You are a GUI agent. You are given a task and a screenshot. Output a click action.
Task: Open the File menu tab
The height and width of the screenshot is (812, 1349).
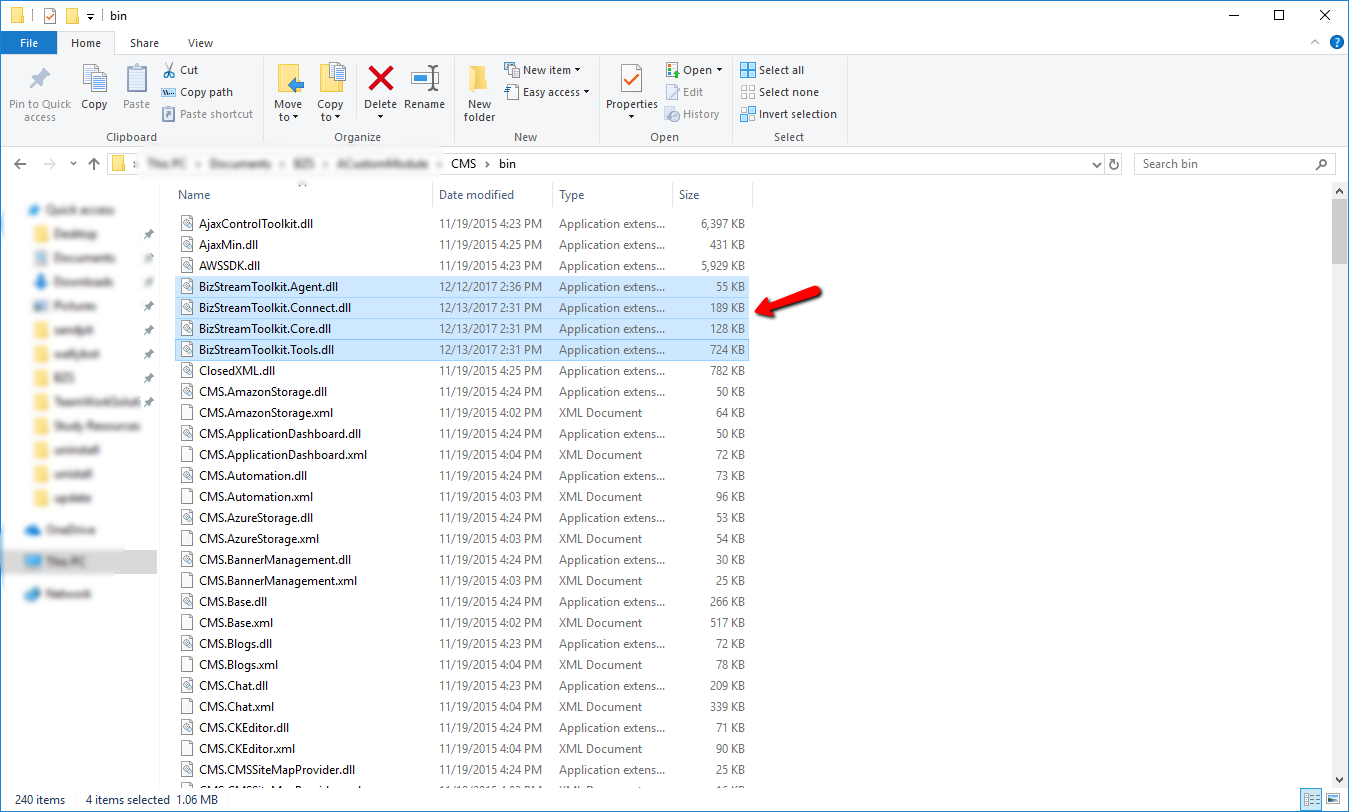(29, 43)
